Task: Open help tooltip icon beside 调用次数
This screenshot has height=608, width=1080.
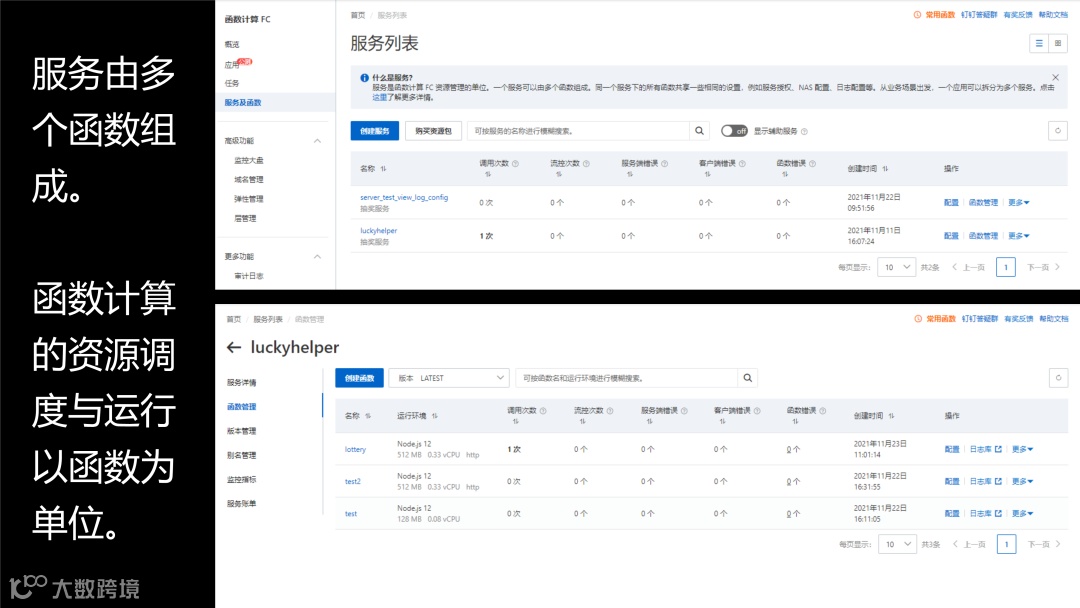Action: [x=515, y=162]
